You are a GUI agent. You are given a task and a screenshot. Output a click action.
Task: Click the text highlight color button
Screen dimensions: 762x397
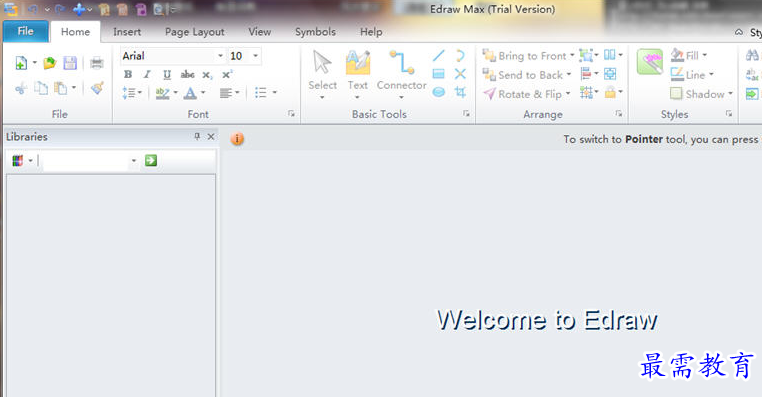click(x=162, y=92)
